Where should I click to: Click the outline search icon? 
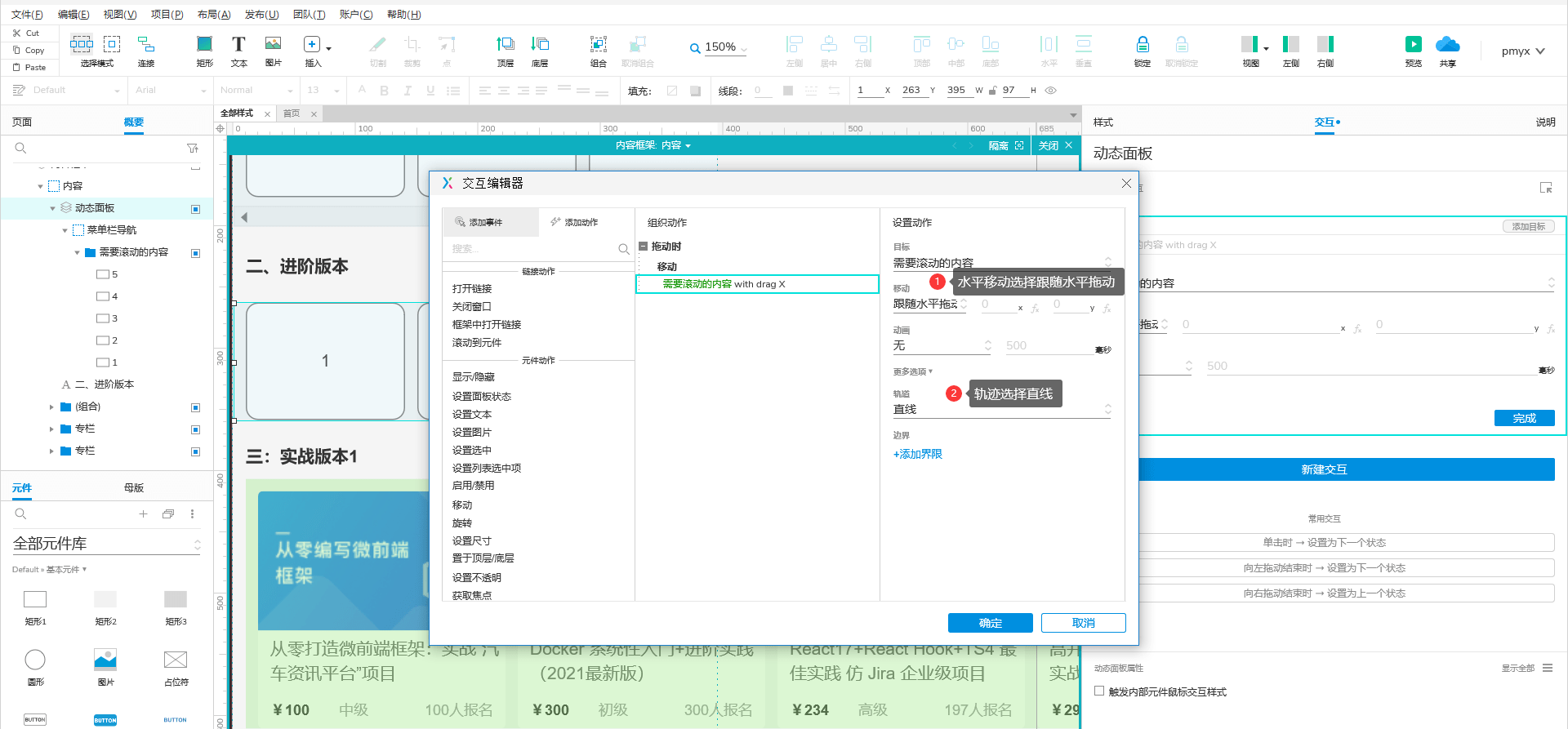20,148
